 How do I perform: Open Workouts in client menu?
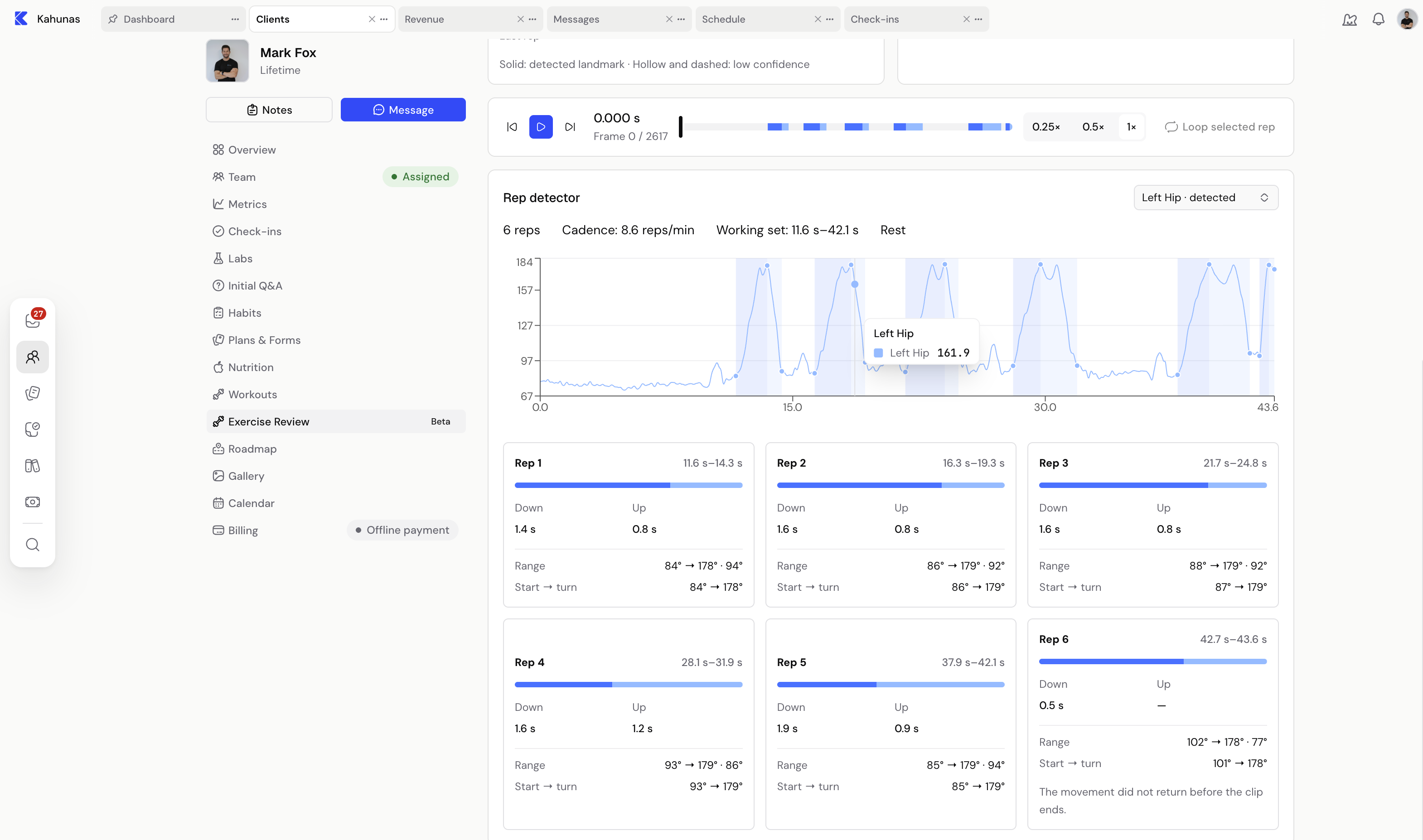click(x=336, y=395)
